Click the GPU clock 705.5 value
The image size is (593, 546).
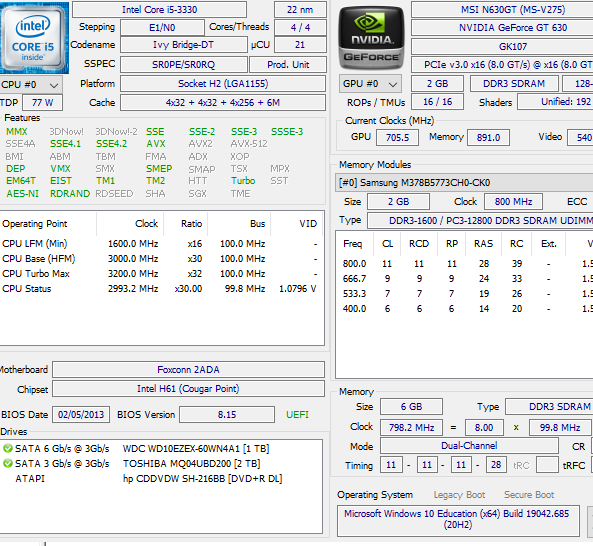point(397,137)
